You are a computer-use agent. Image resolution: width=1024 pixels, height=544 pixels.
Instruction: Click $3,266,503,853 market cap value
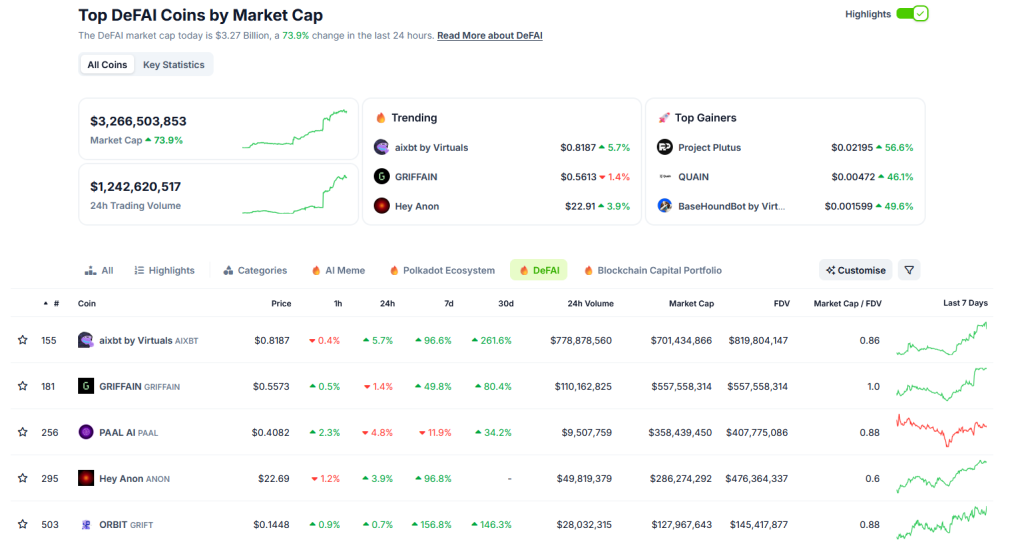tap(138, 121)
